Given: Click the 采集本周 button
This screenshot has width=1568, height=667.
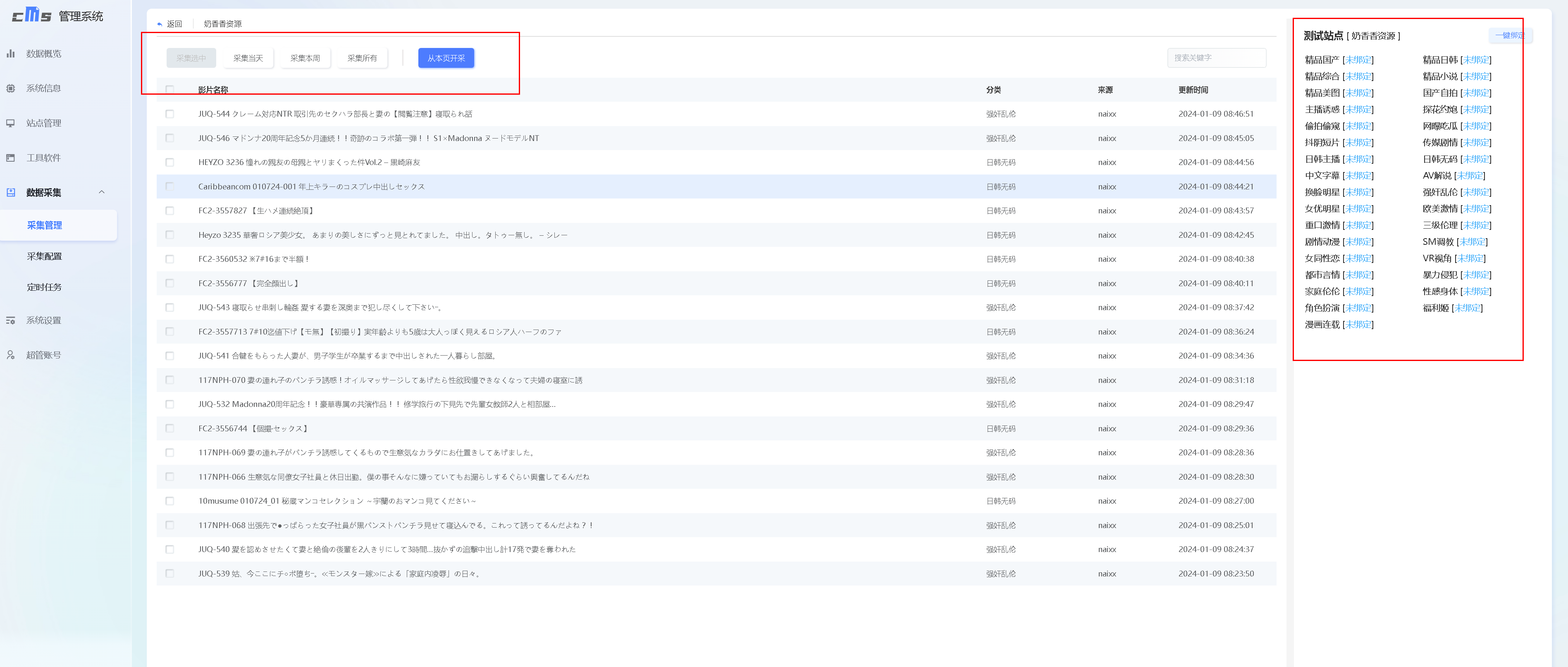Looking at the screenshot, I should pyautogui.click(x=305, y=58).
